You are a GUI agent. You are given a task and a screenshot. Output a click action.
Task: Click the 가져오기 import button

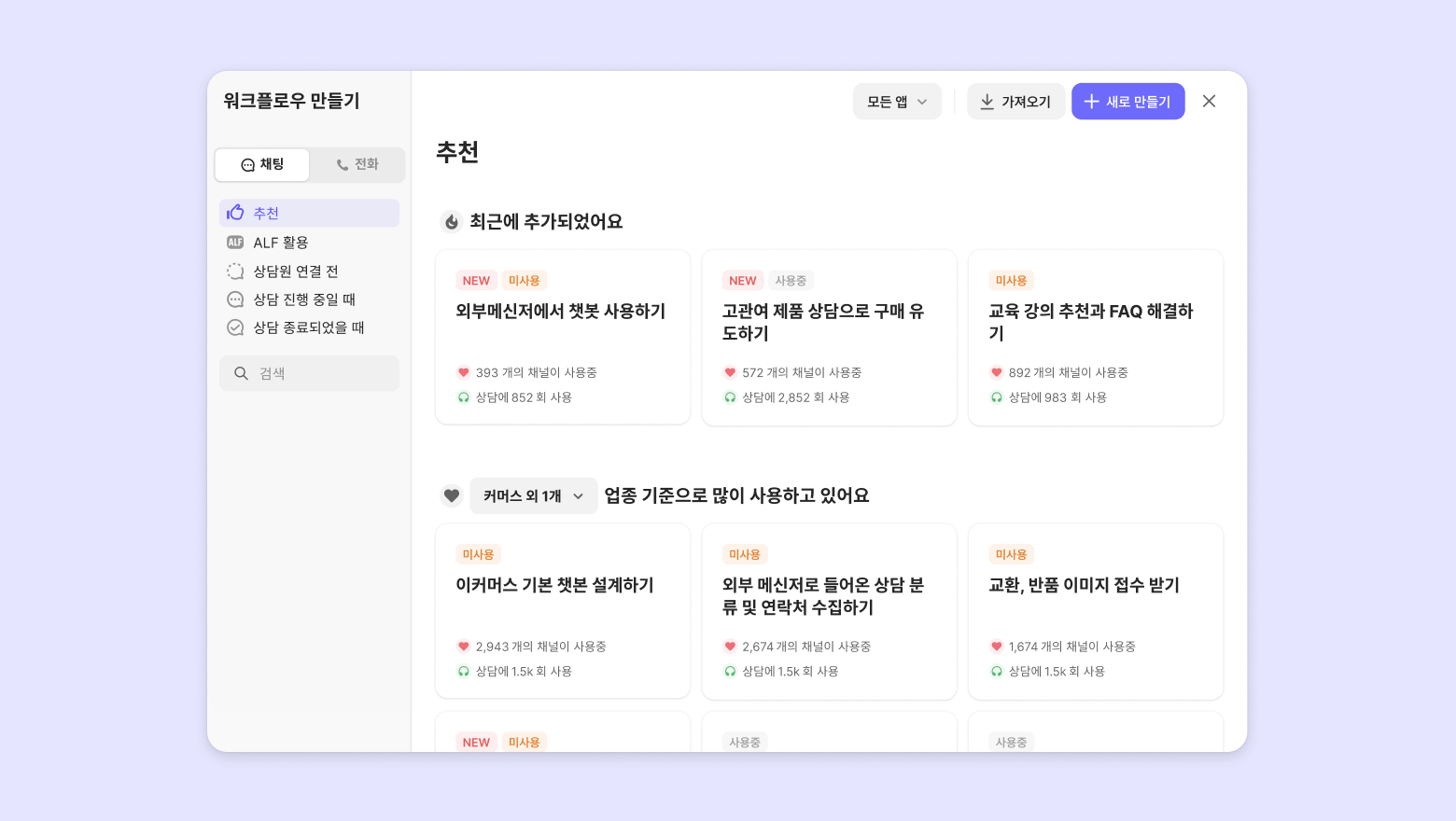pos(1015,102)
